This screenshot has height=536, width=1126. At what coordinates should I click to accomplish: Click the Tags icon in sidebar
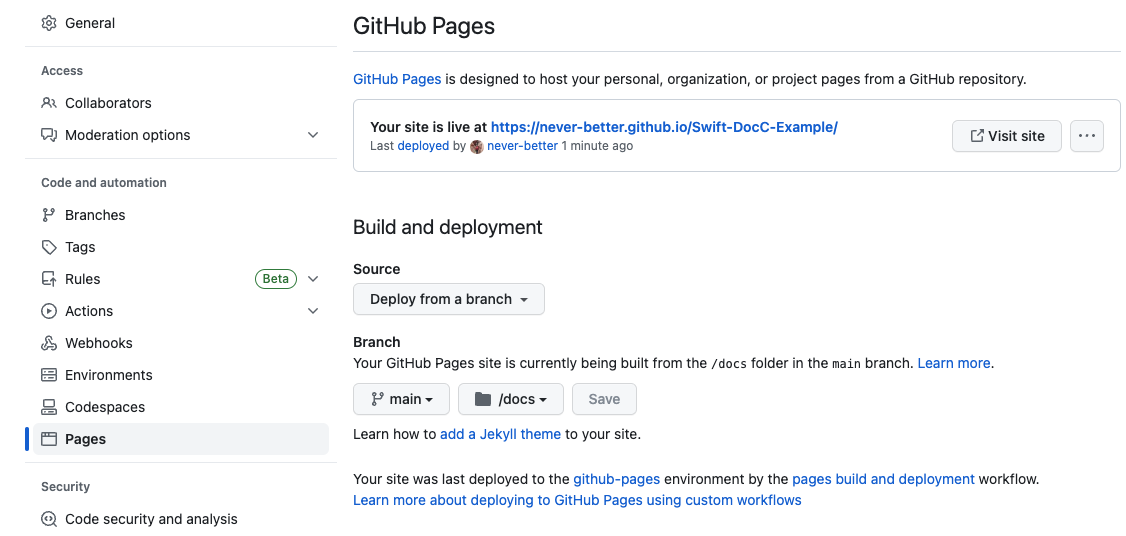49,247
